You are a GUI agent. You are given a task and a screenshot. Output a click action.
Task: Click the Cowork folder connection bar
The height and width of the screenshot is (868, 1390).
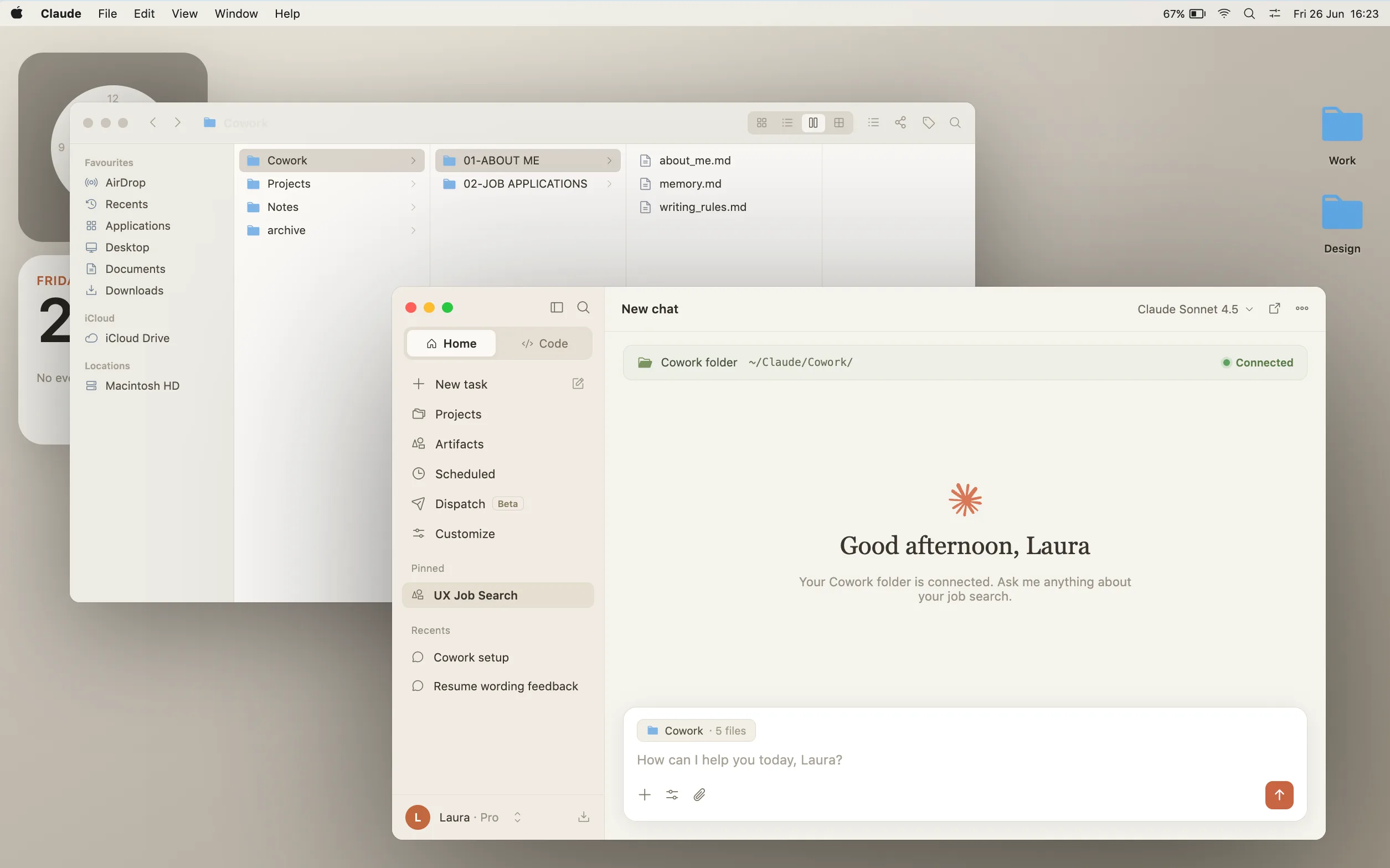pyautogui.click(x=965, y=362)
